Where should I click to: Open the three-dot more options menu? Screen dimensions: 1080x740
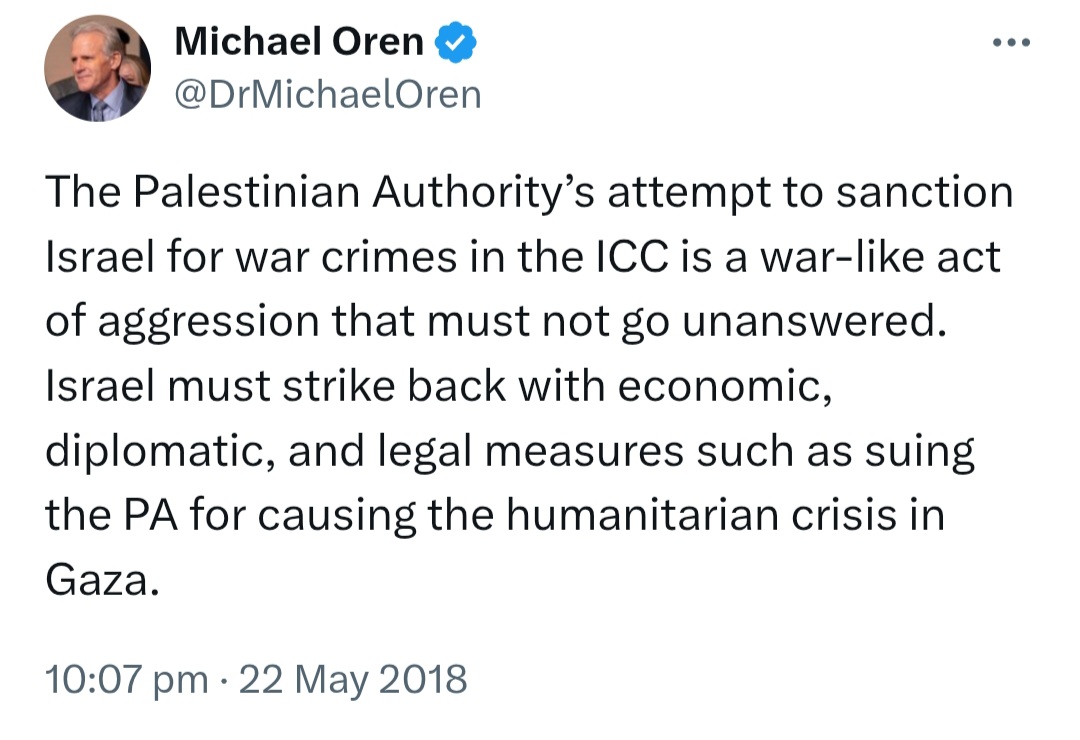[1011, 43]
